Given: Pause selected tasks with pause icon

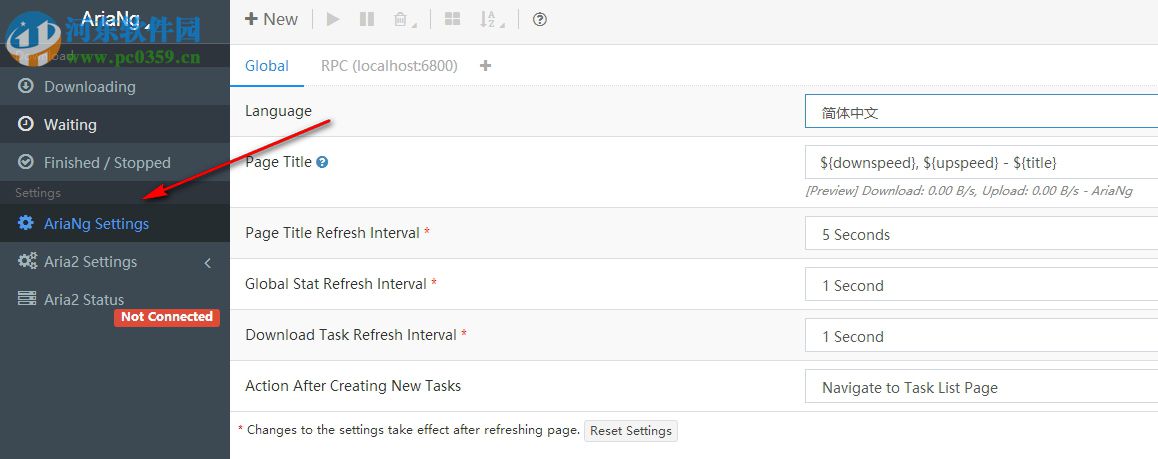Looking at the screenshot, I should pos(367,20).
